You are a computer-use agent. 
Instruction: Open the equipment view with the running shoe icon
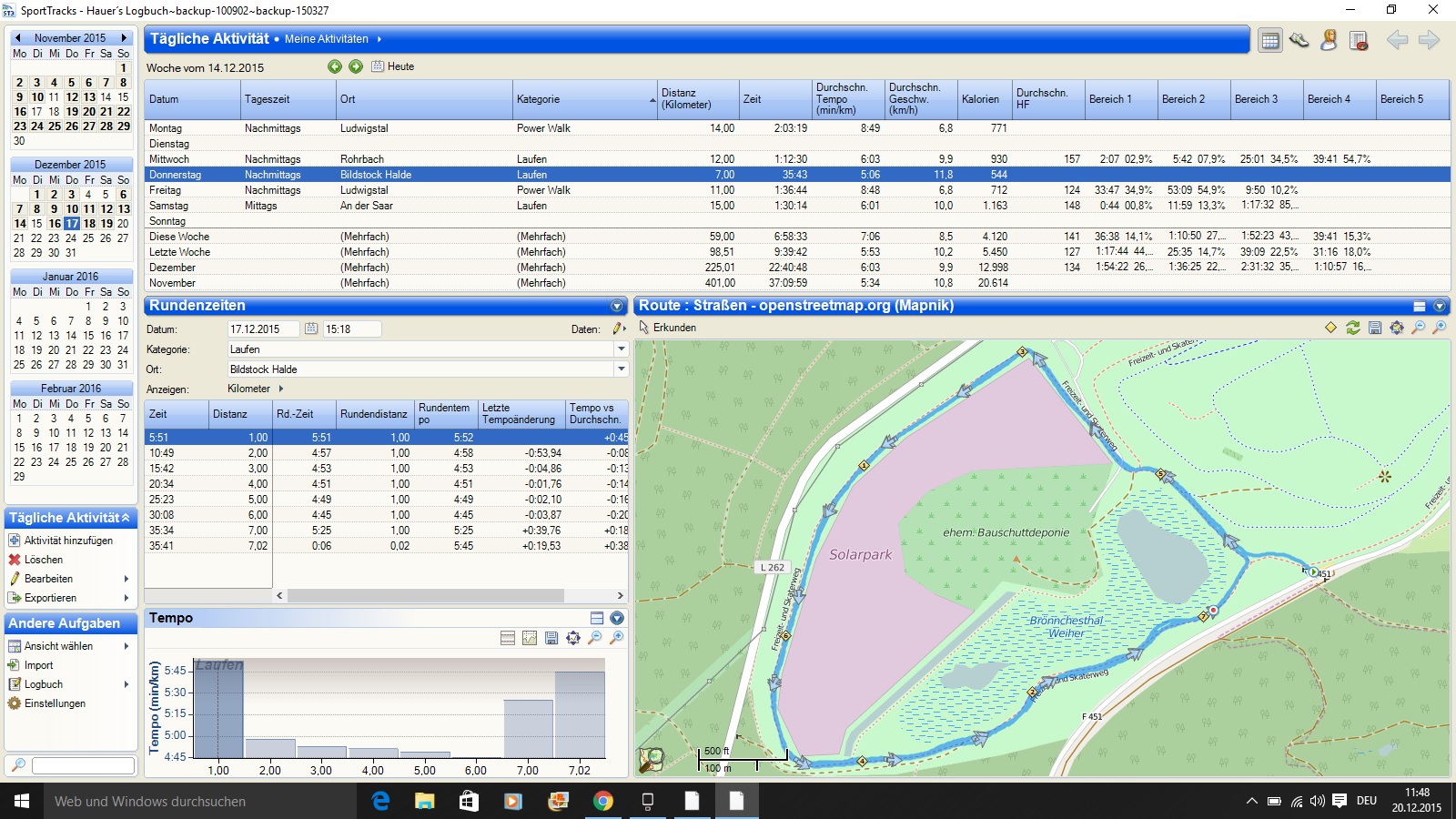(x=1299, y=40)
